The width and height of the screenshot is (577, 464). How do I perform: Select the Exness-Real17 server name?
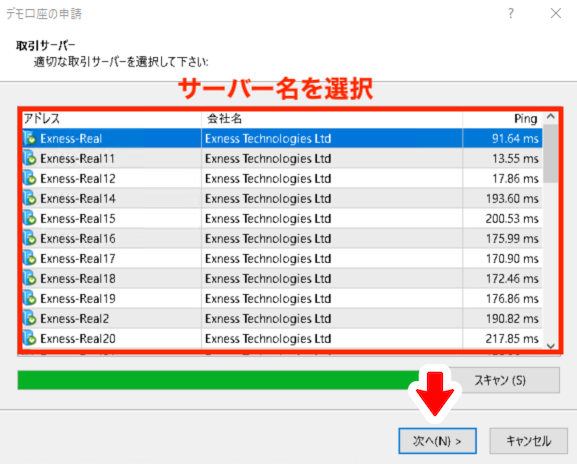point(78,259)
